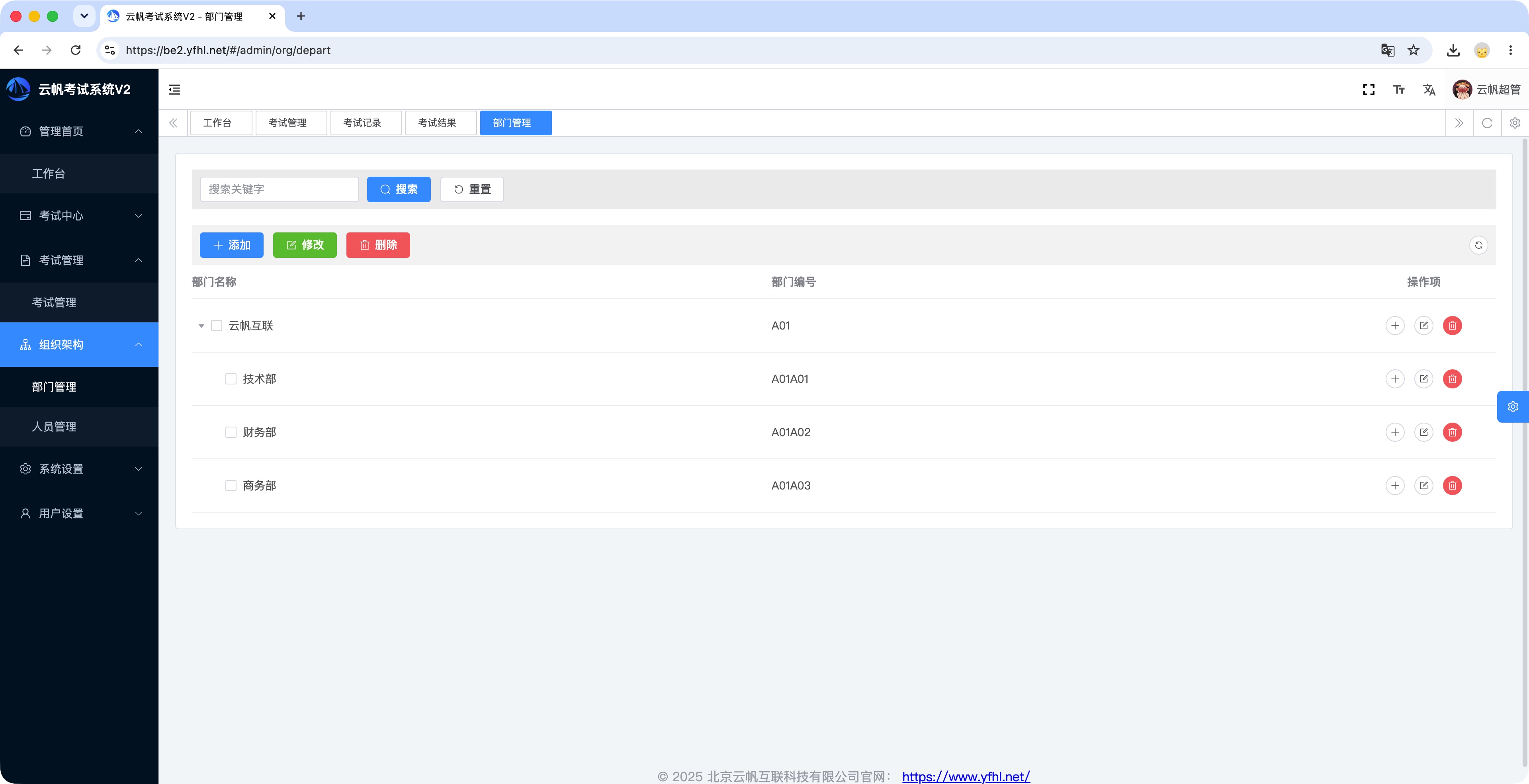Collapse the sidebar with the hamburger icon
Image resolution: width=1529 pixels, height=784 pixels.
[174, 90]
